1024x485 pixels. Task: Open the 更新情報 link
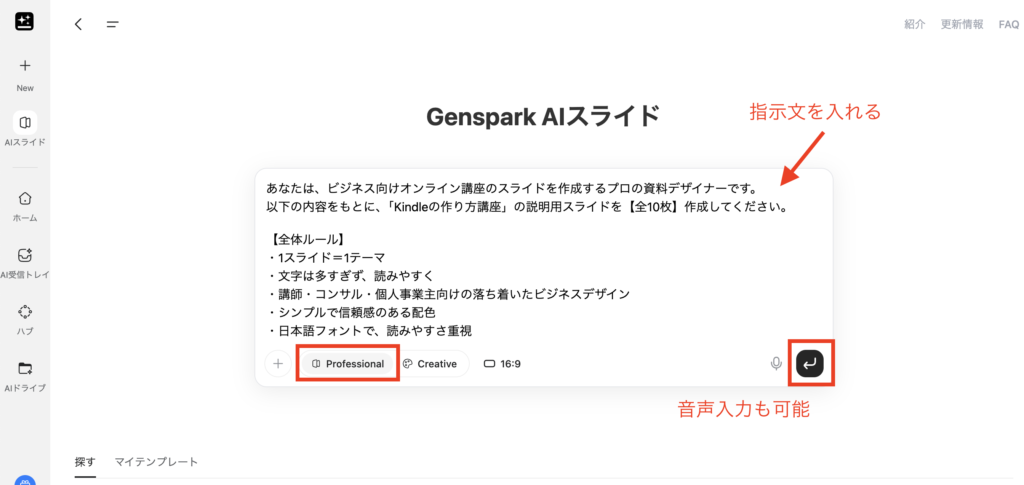pyautogui.click(x=962, y=25)
